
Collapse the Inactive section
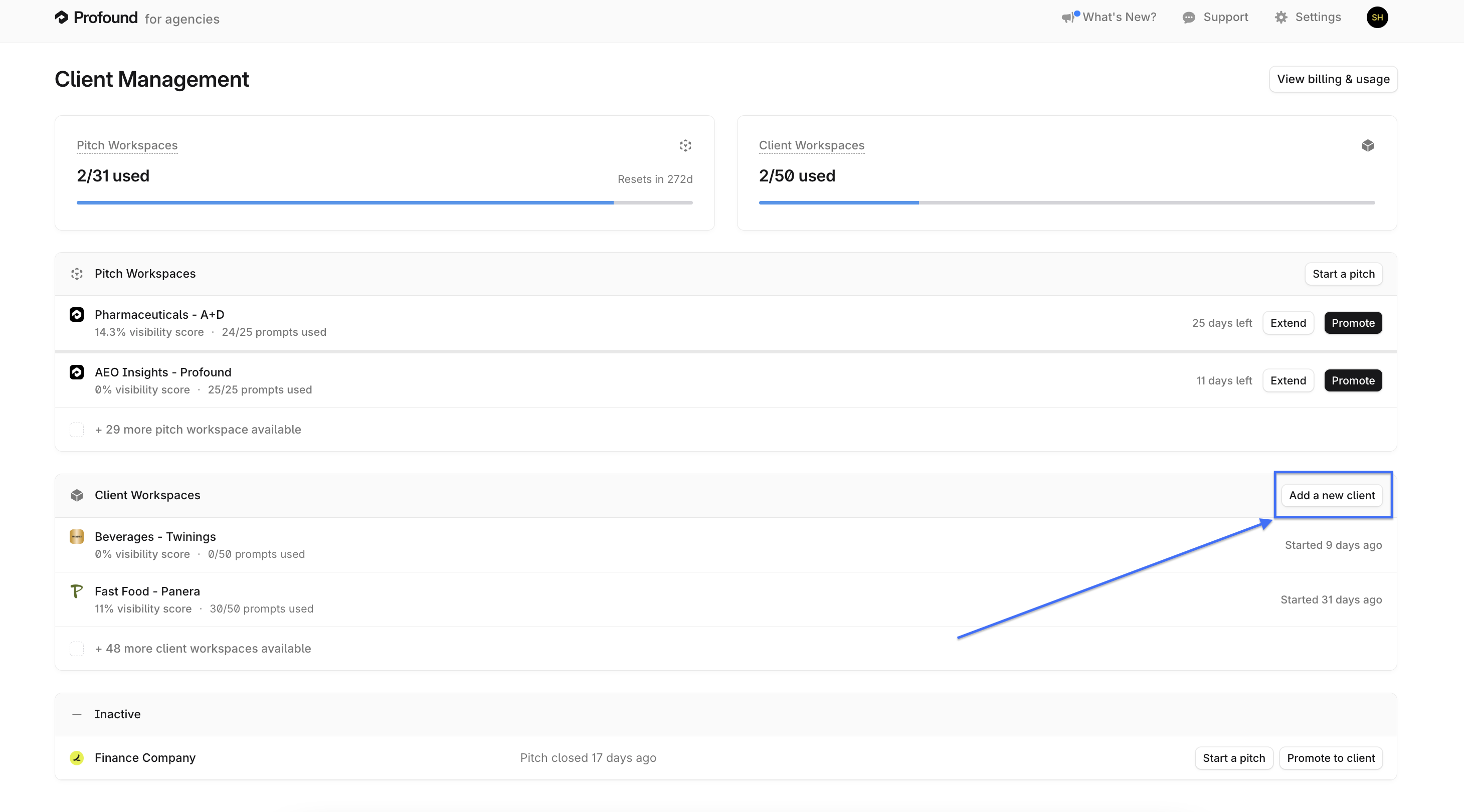tap(77, 714)
